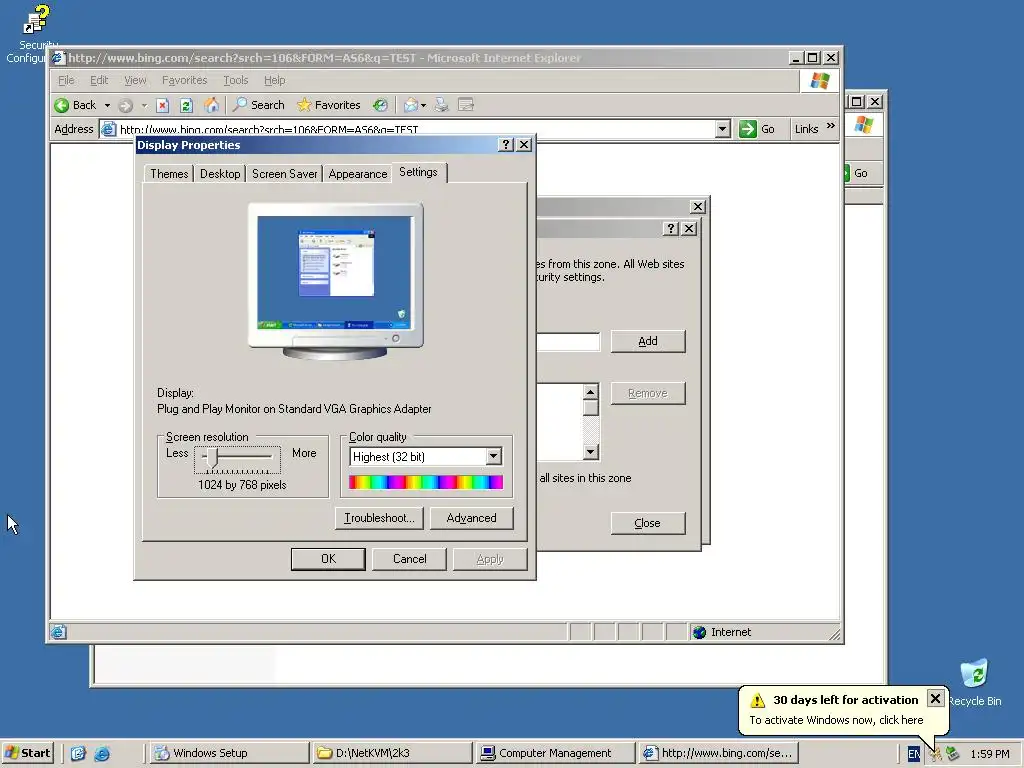Screen dimensions: 1024x768
Task: Click the green Go arrow button
Action: (748, 129)
